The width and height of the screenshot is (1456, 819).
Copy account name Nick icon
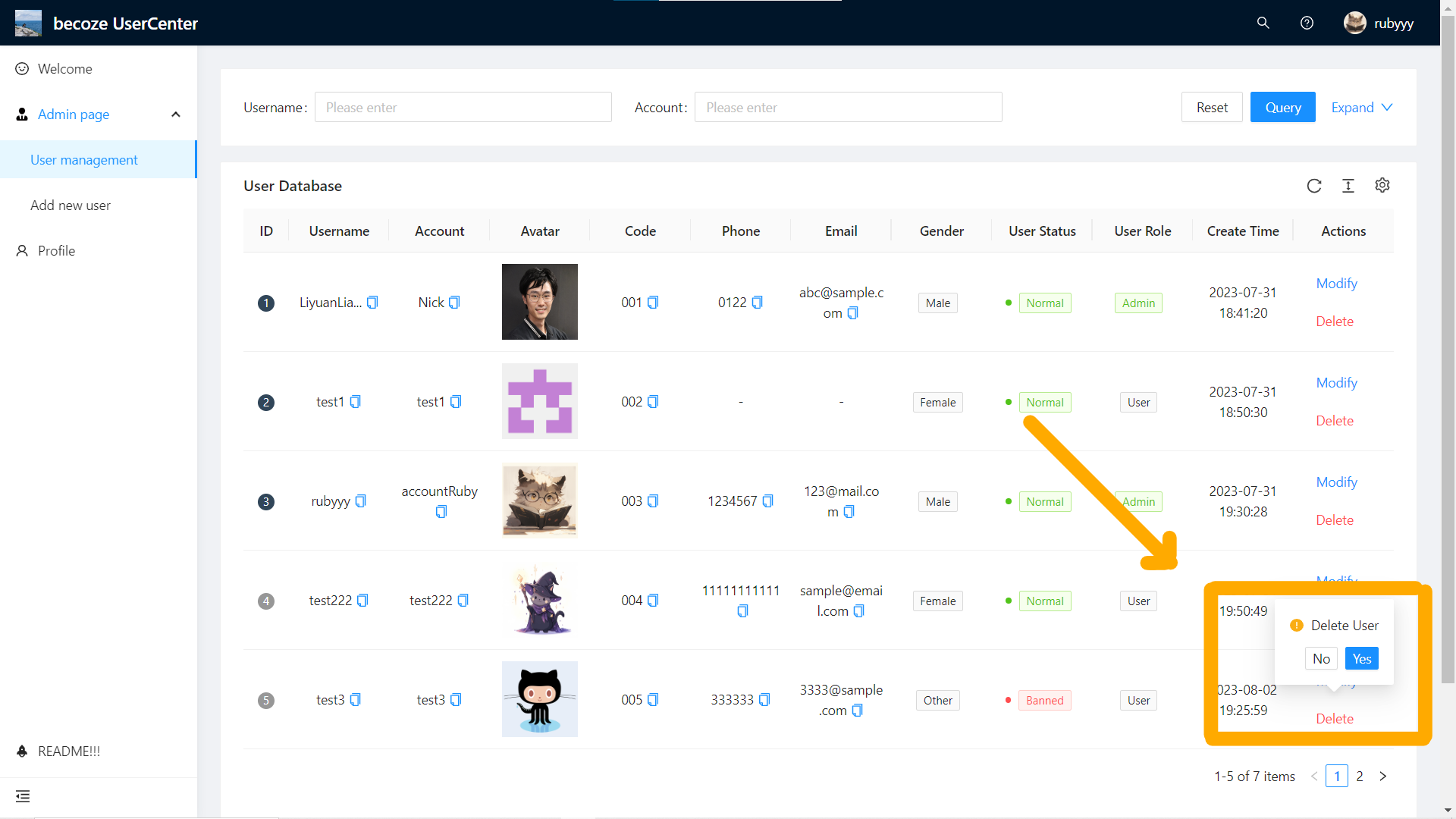click(x=454, y=303)
